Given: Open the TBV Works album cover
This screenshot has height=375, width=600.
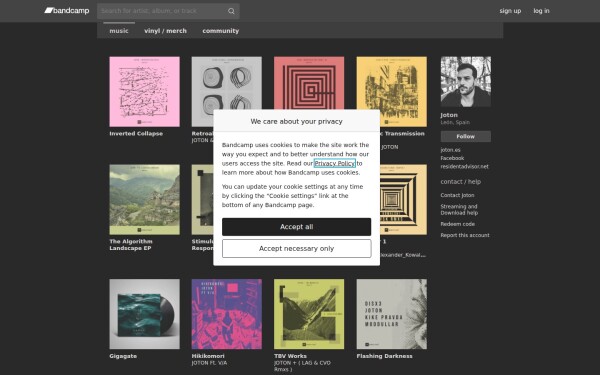Looking at the screenshot, I should pyautogui.click(x=309, y=314).
